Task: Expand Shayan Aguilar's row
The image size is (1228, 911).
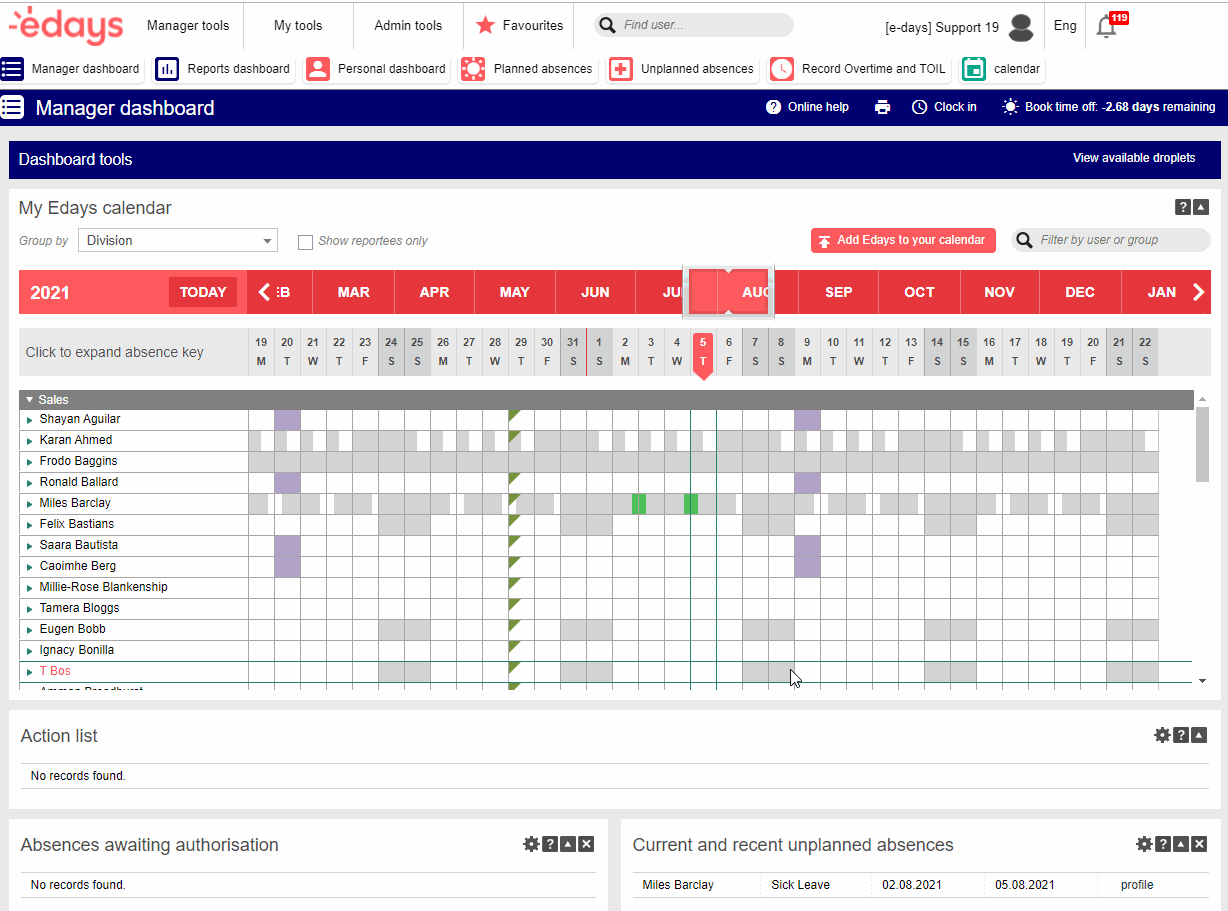Action: pyautogui.click(x=30, y=420)
